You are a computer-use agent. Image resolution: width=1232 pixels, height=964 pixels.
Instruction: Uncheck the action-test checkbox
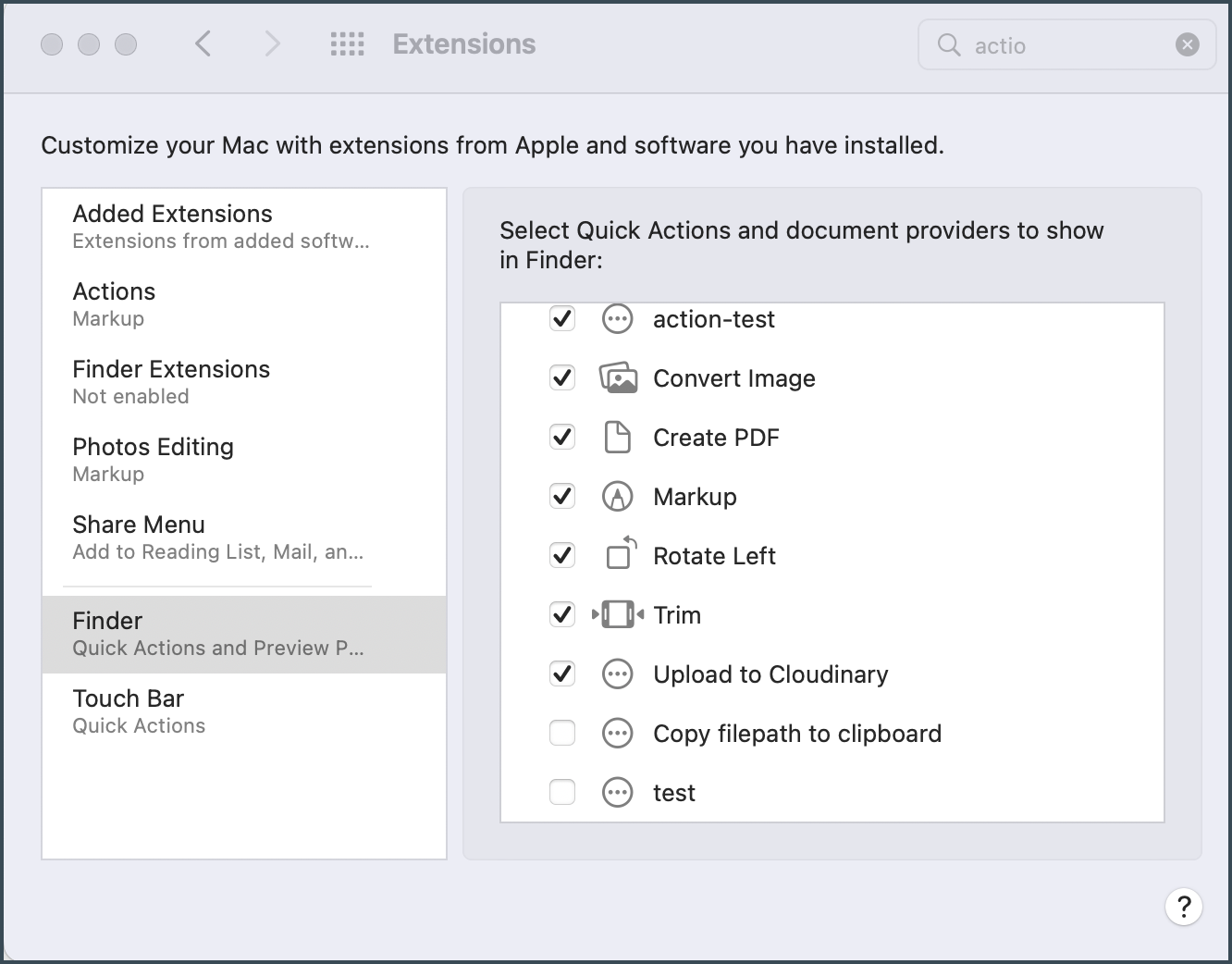tap(562, 319)
